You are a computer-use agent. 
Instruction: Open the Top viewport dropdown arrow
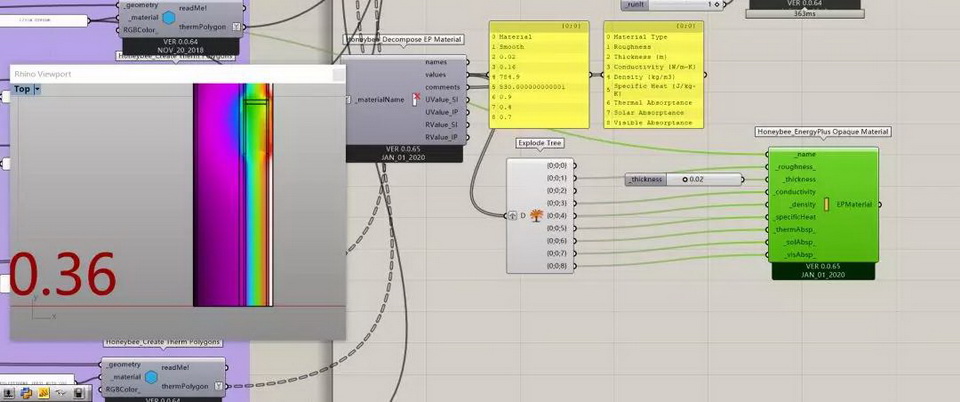click(37, 90)
